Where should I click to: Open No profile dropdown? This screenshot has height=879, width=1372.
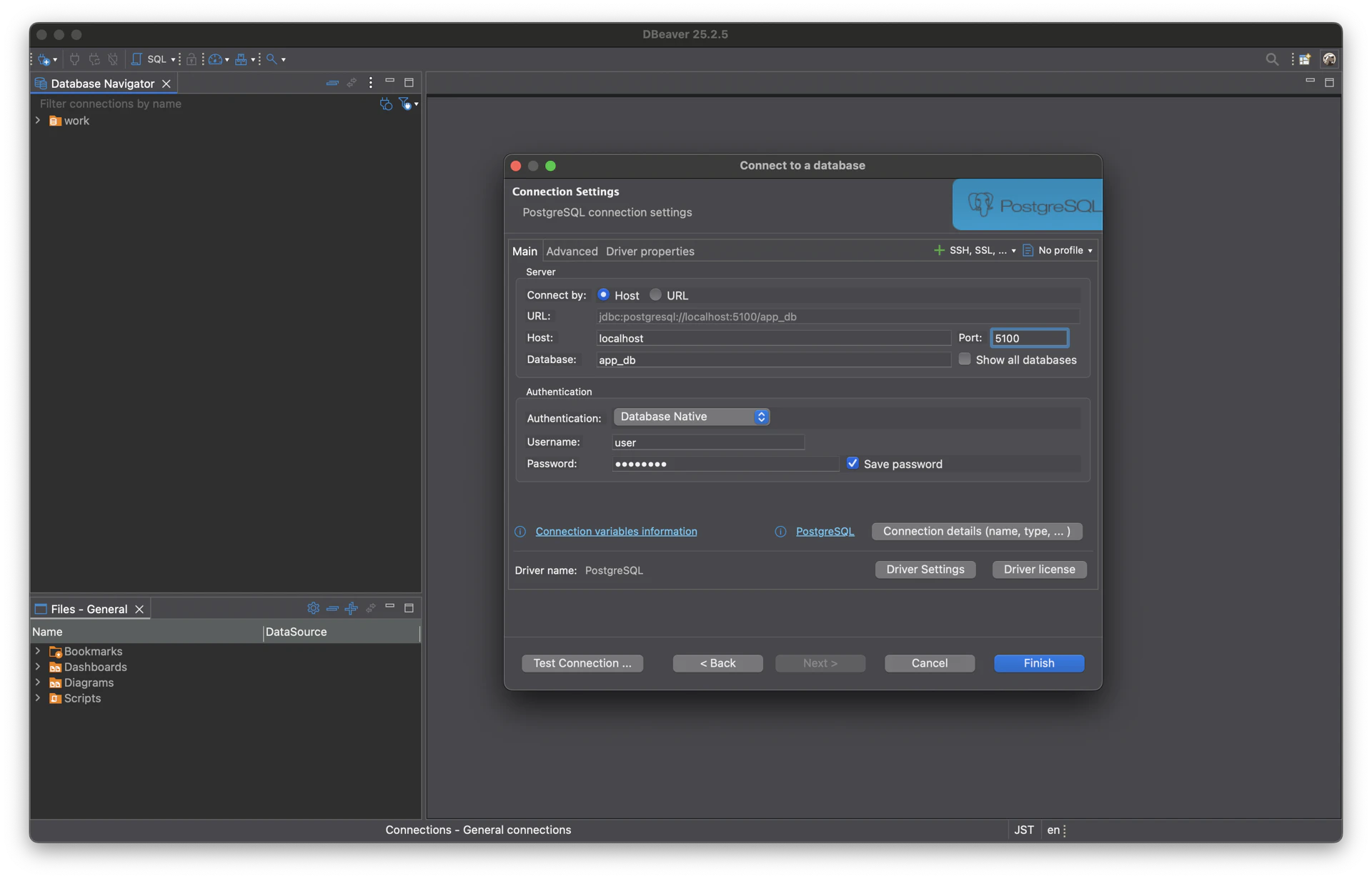1065,251
